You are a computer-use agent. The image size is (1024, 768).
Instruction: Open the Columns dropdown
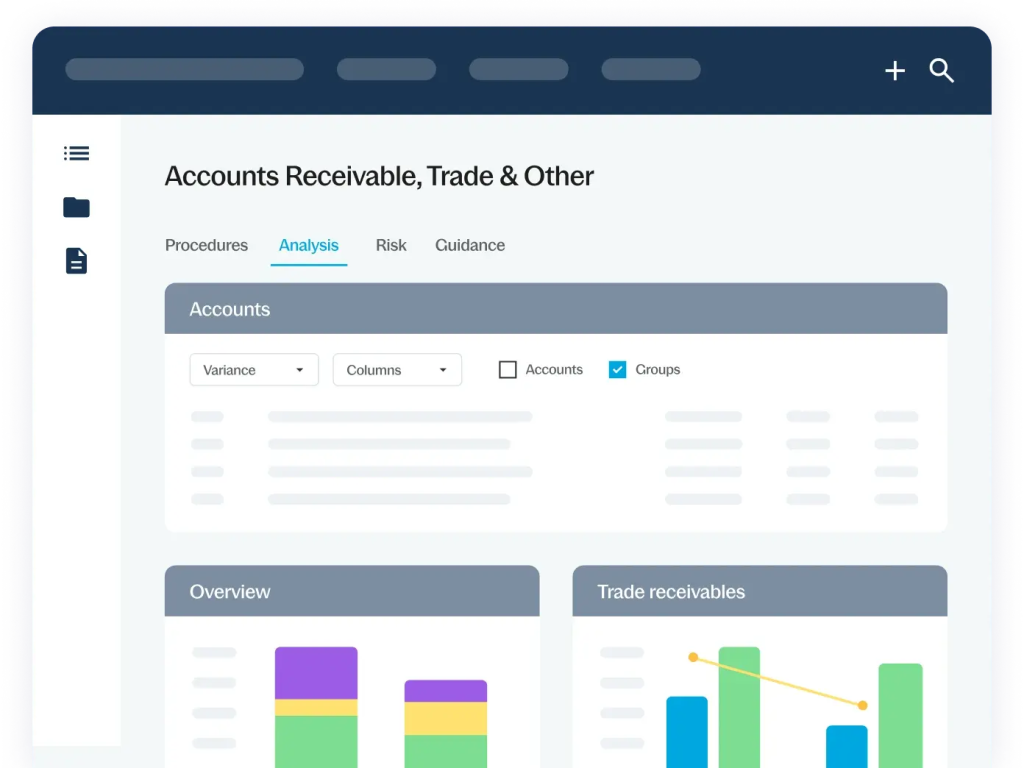pyautogui.click(x=397, y=370)
